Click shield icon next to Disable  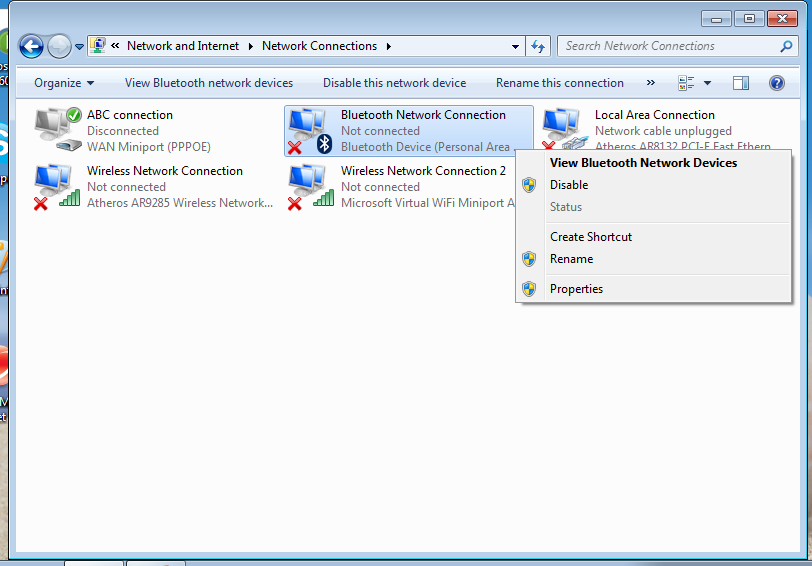click(529, 185)
